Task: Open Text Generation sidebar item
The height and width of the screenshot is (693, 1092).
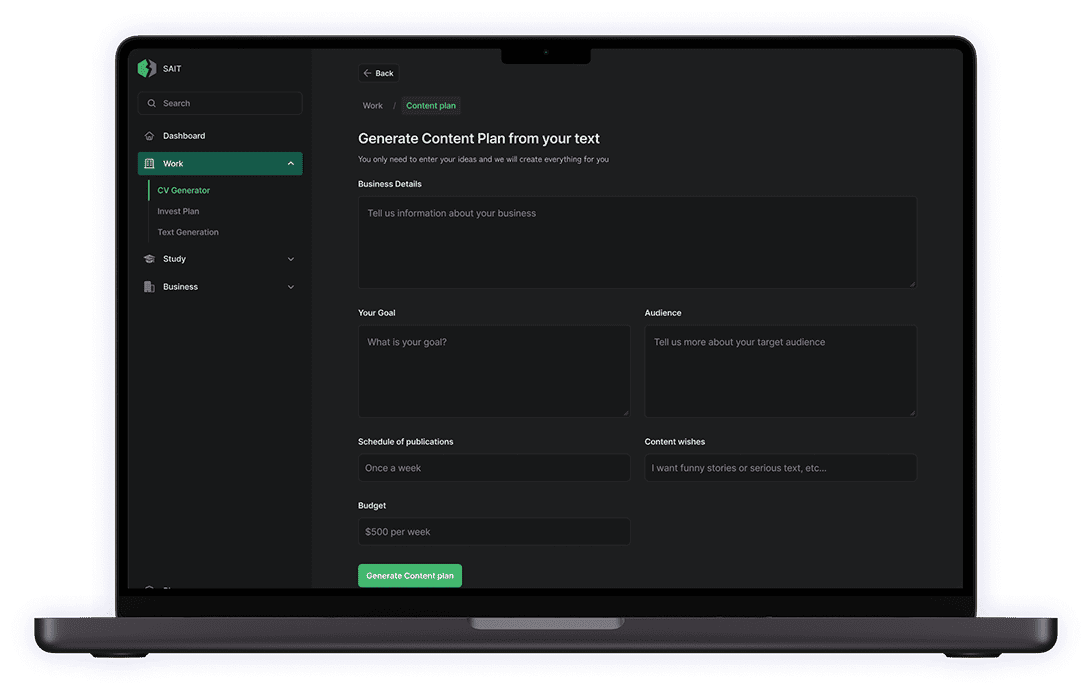Action: 188,232
